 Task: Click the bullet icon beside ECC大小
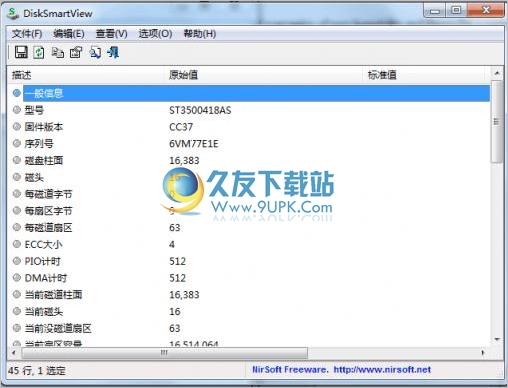tap(17, 244)
